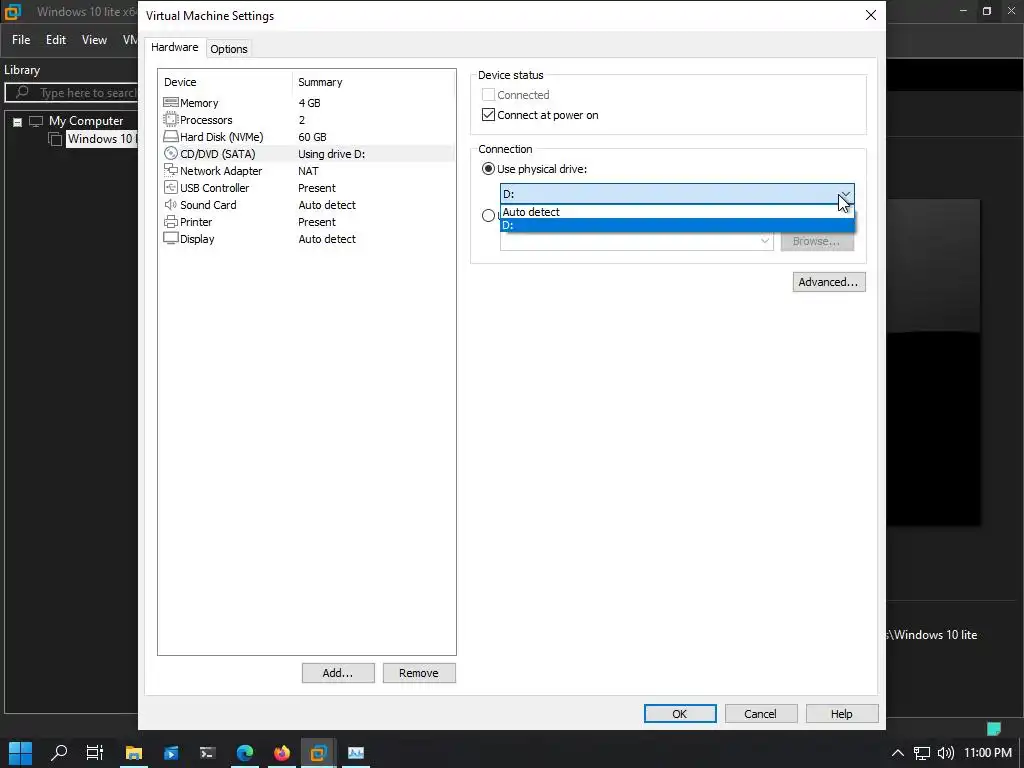The width and height of the screenshot is (1024, 768).
Task: Select the Network Adapter icon
Action: [170, 170]
